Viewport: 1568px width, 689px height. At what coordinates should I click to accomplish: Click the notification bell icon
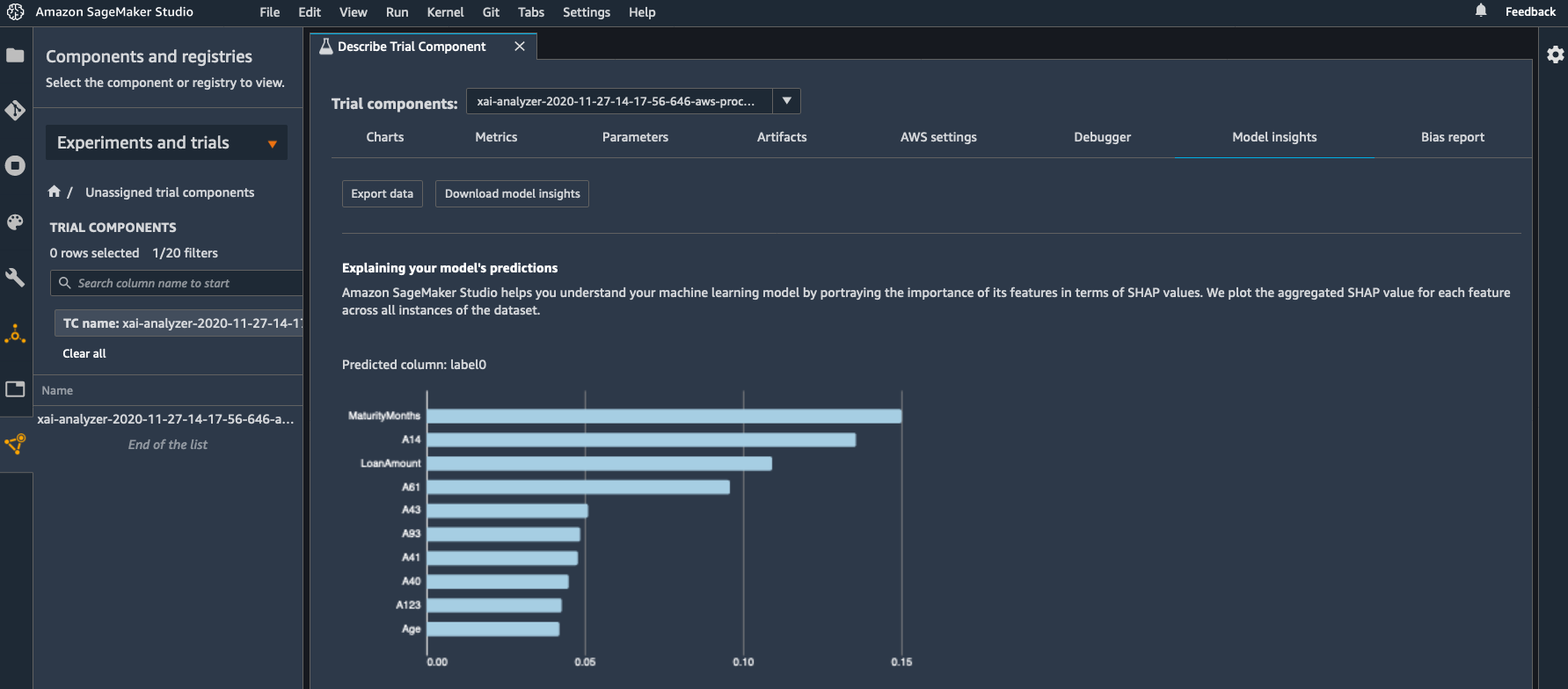click(x=1481, y=11)
